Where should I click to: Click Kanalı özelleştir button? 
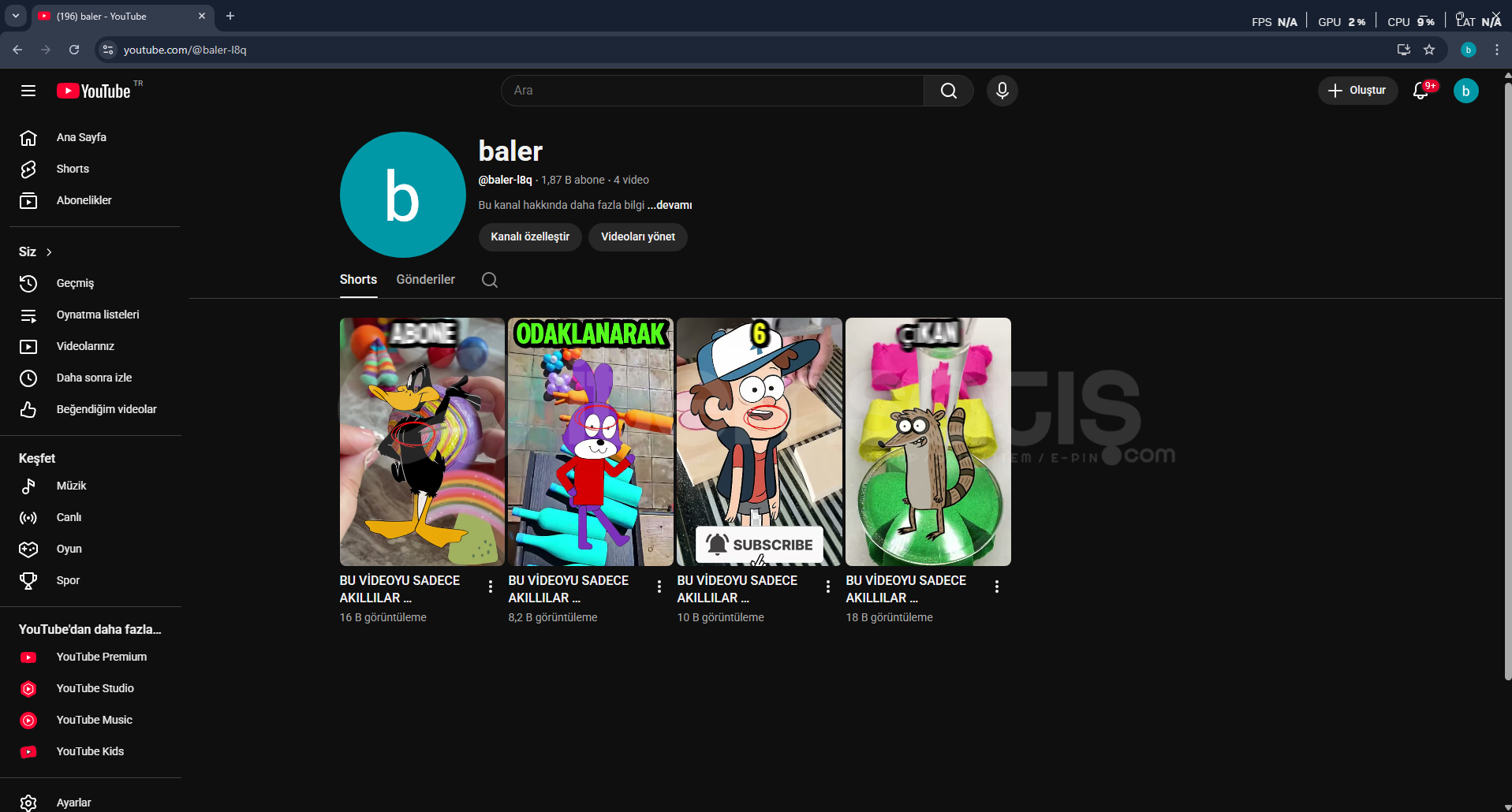[530, 237]
